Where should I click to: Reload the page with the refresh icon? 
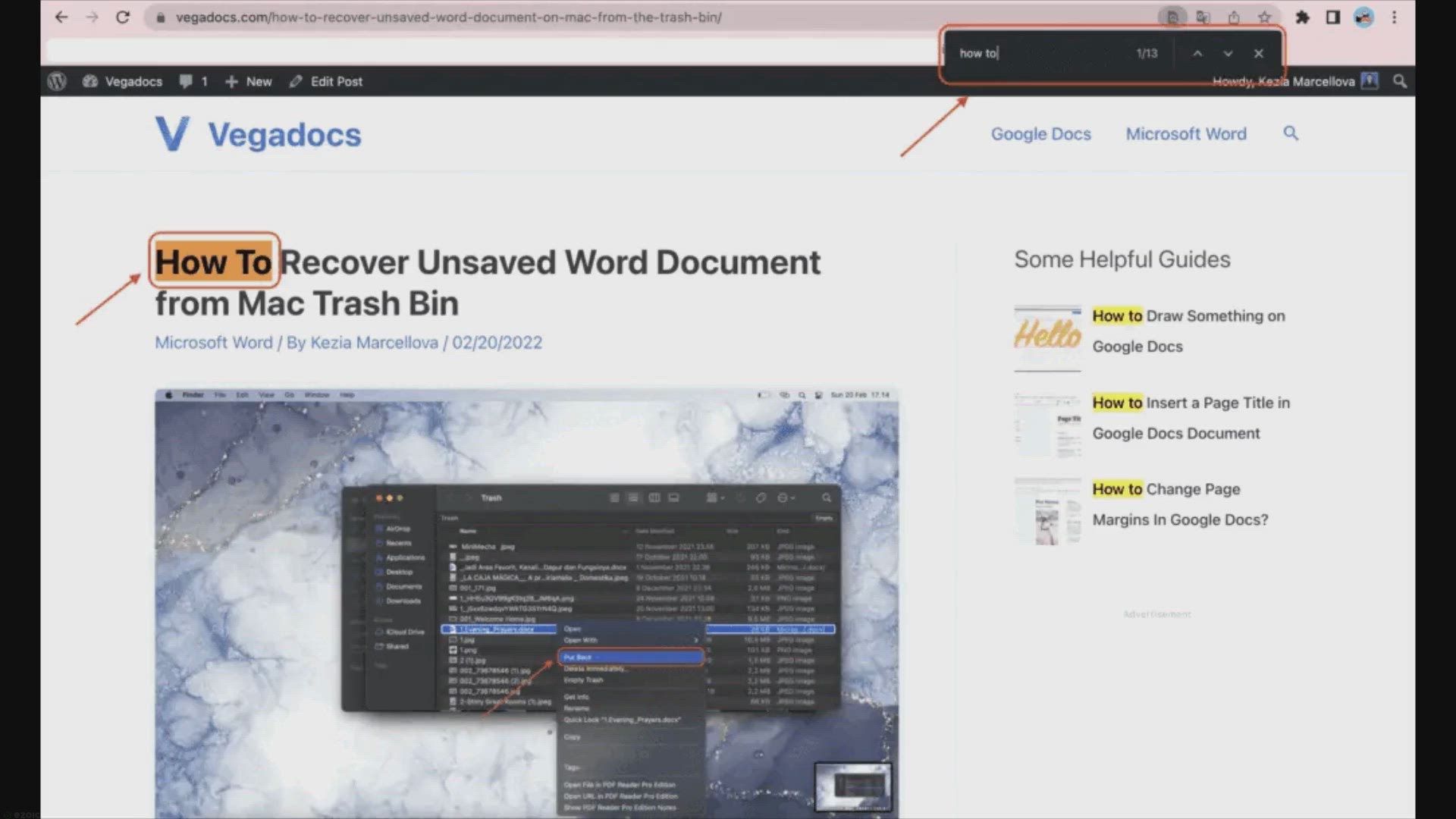(123, 17)
